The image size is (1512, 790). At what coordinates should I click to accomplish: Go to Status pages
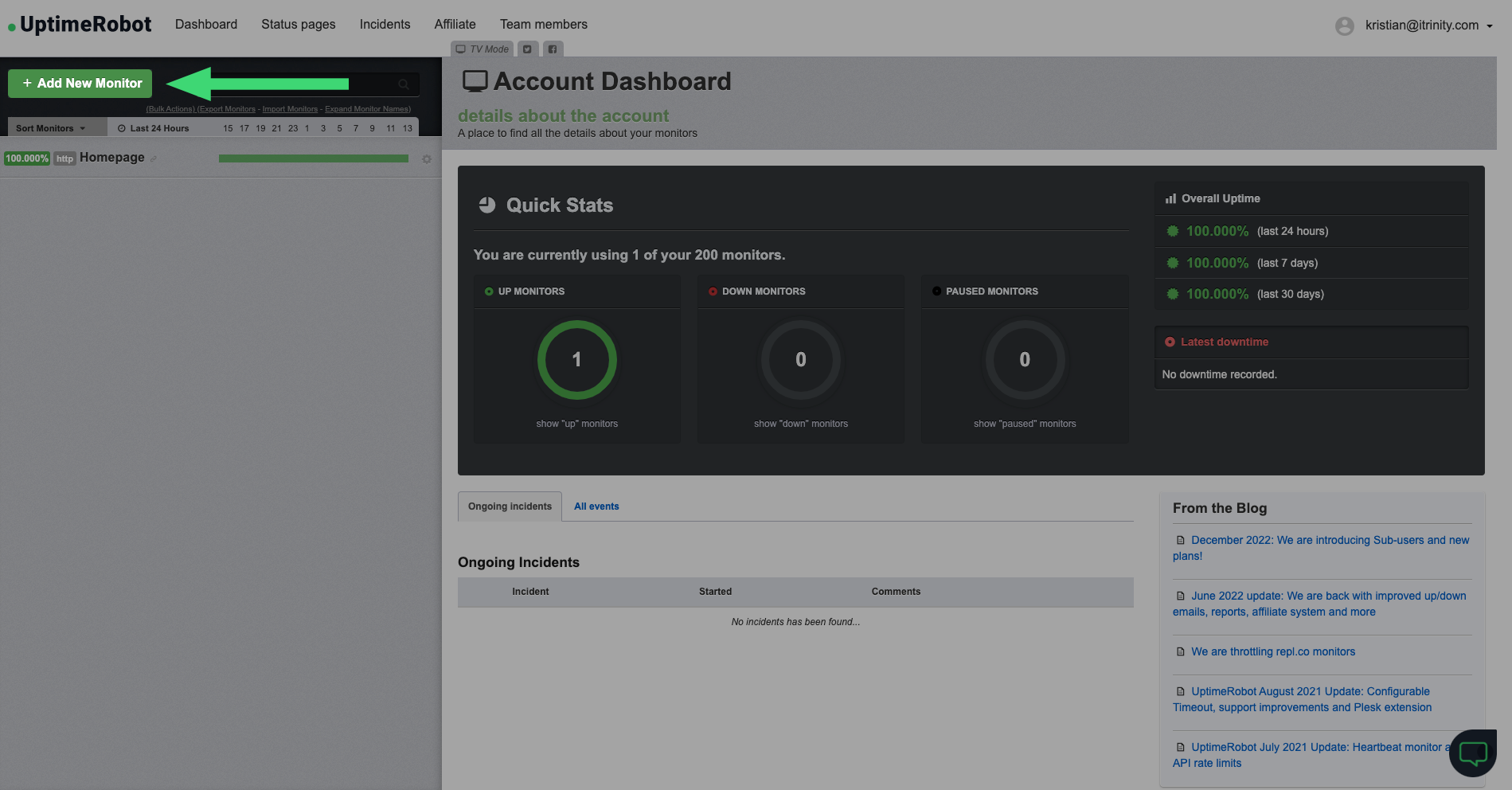(x=299, y=25)
